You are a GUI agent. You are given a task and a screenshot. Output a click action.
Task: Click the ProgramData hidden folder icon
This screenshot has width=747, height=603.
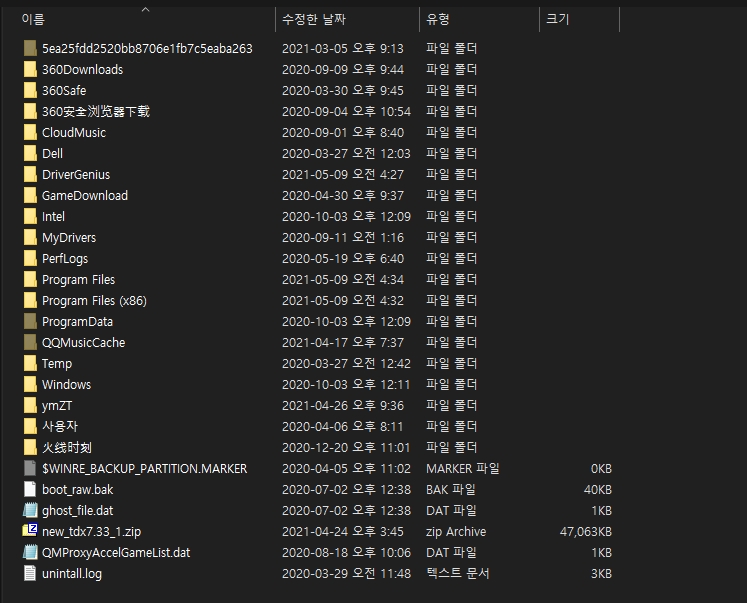click(x=30, y=321)
